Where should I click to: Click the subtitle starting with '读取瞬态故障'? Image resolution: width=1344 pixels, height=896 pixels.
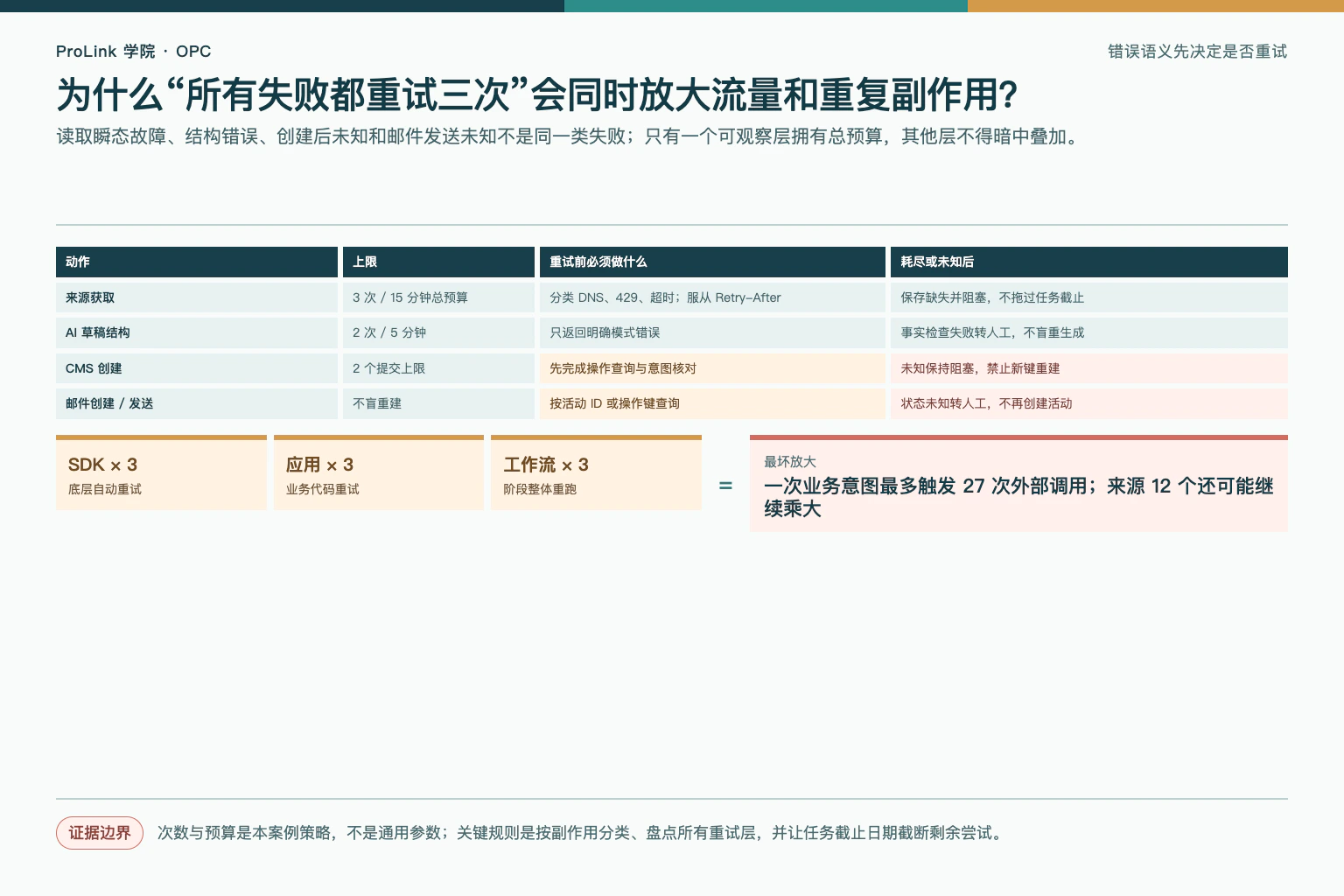click(x=570, y=136)
